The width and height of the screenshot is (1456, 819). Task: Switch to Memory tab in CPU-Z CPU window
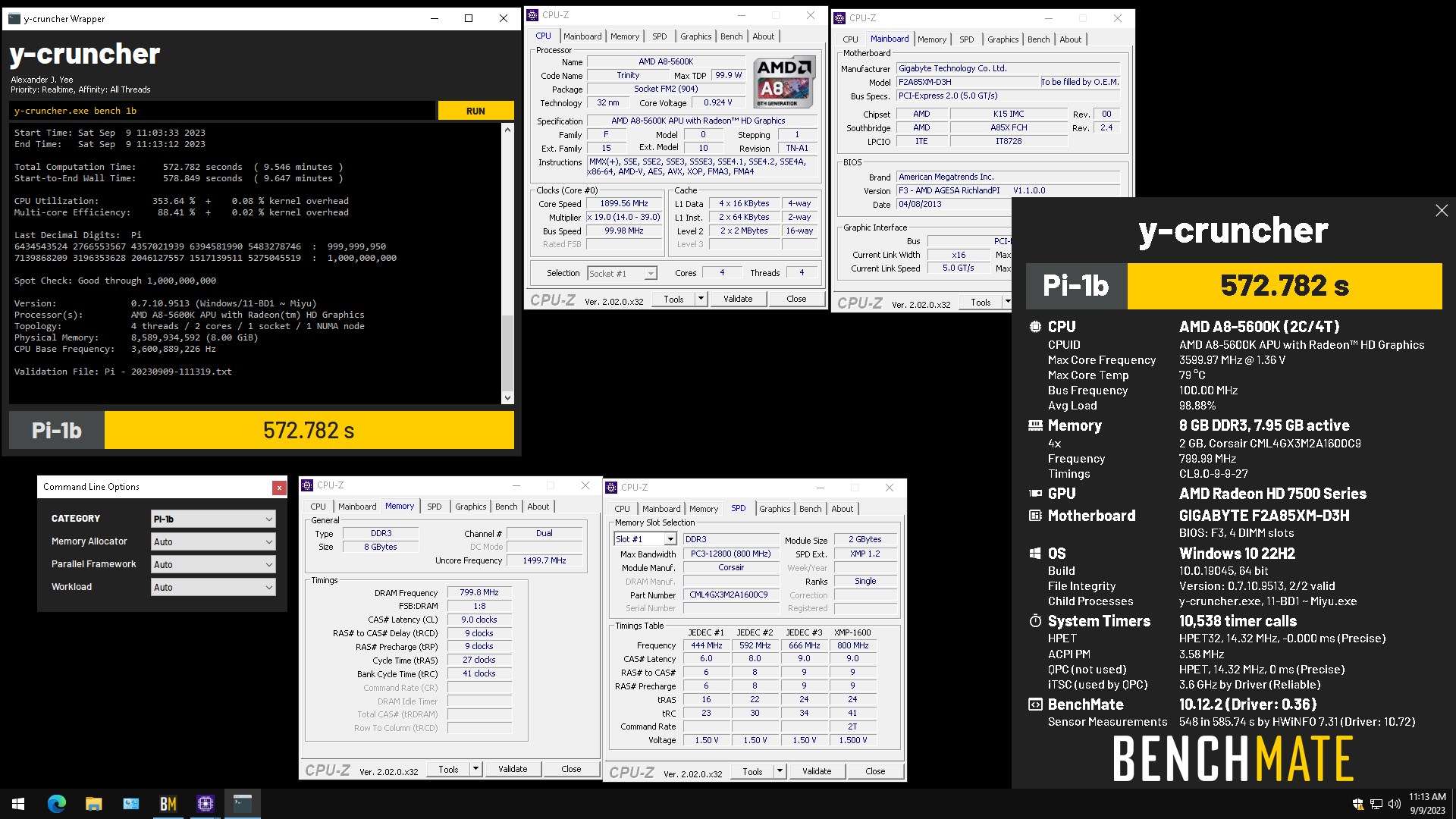[625, 36]
